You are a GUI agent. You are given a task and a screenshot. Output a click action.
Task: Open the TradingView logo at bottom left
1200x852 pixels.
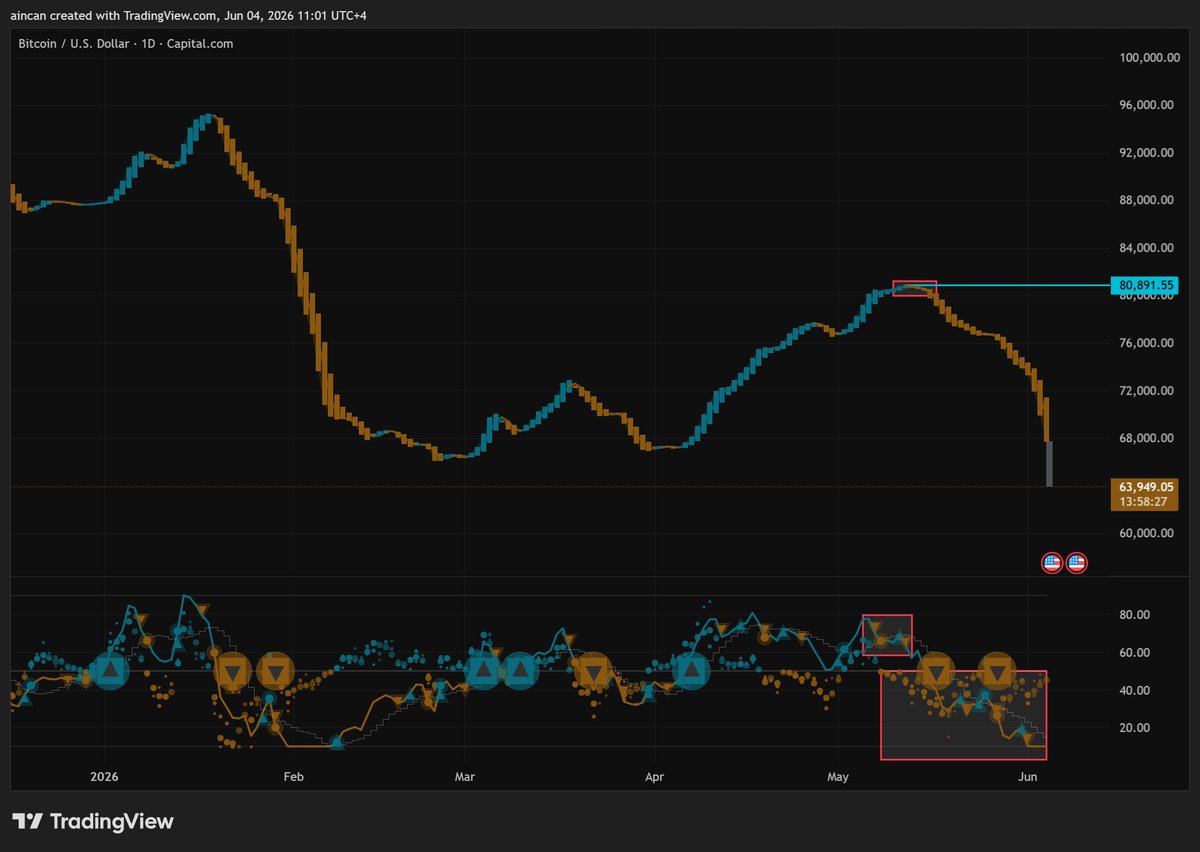(x=93, y=822)
